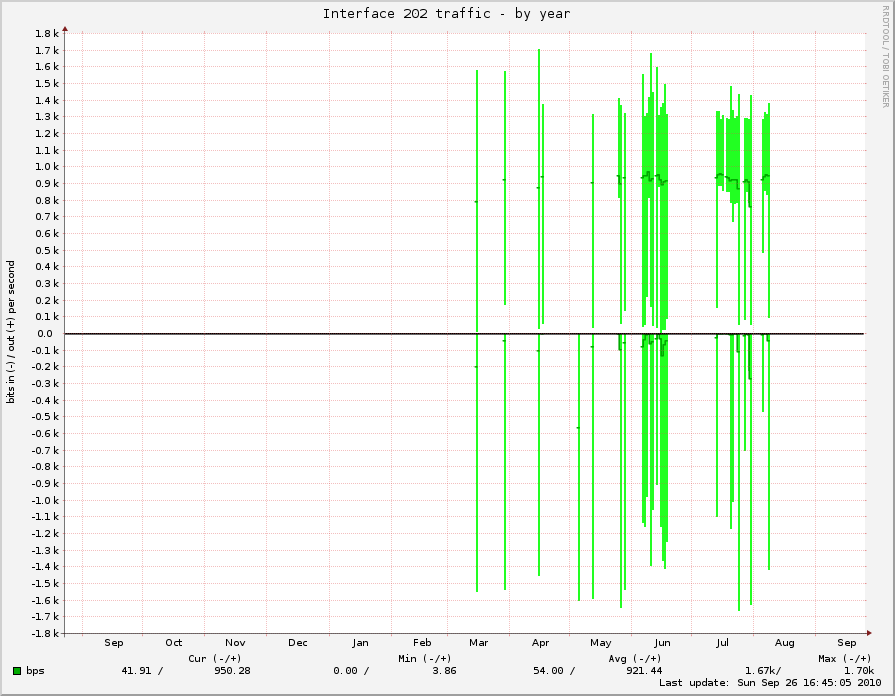
Task: Click the '-0.1 k' y-axis label
Action: (x=45, y=350)
